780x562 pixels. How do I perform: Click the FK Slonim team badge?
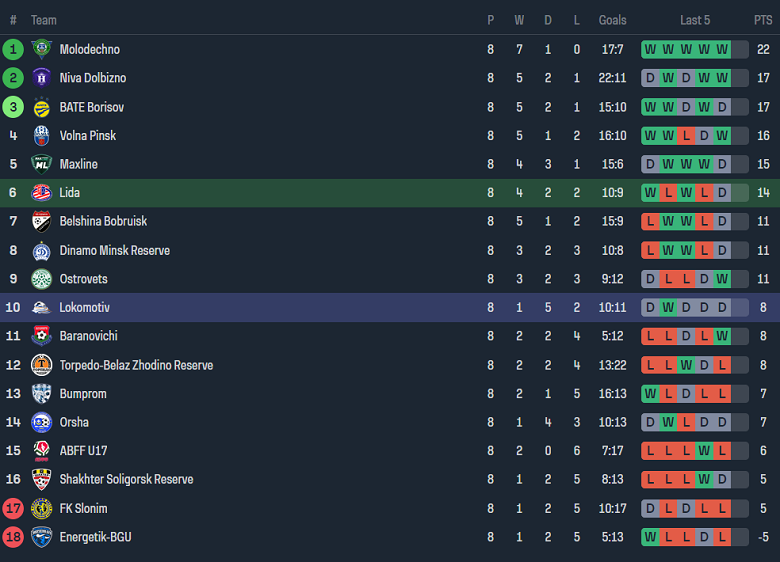[41, 508]
